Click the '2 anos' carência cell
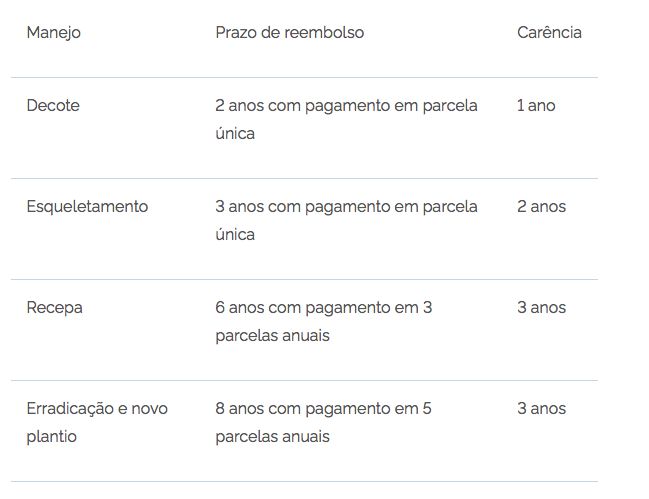The image size is (649, 499). (x=541, y=206)
